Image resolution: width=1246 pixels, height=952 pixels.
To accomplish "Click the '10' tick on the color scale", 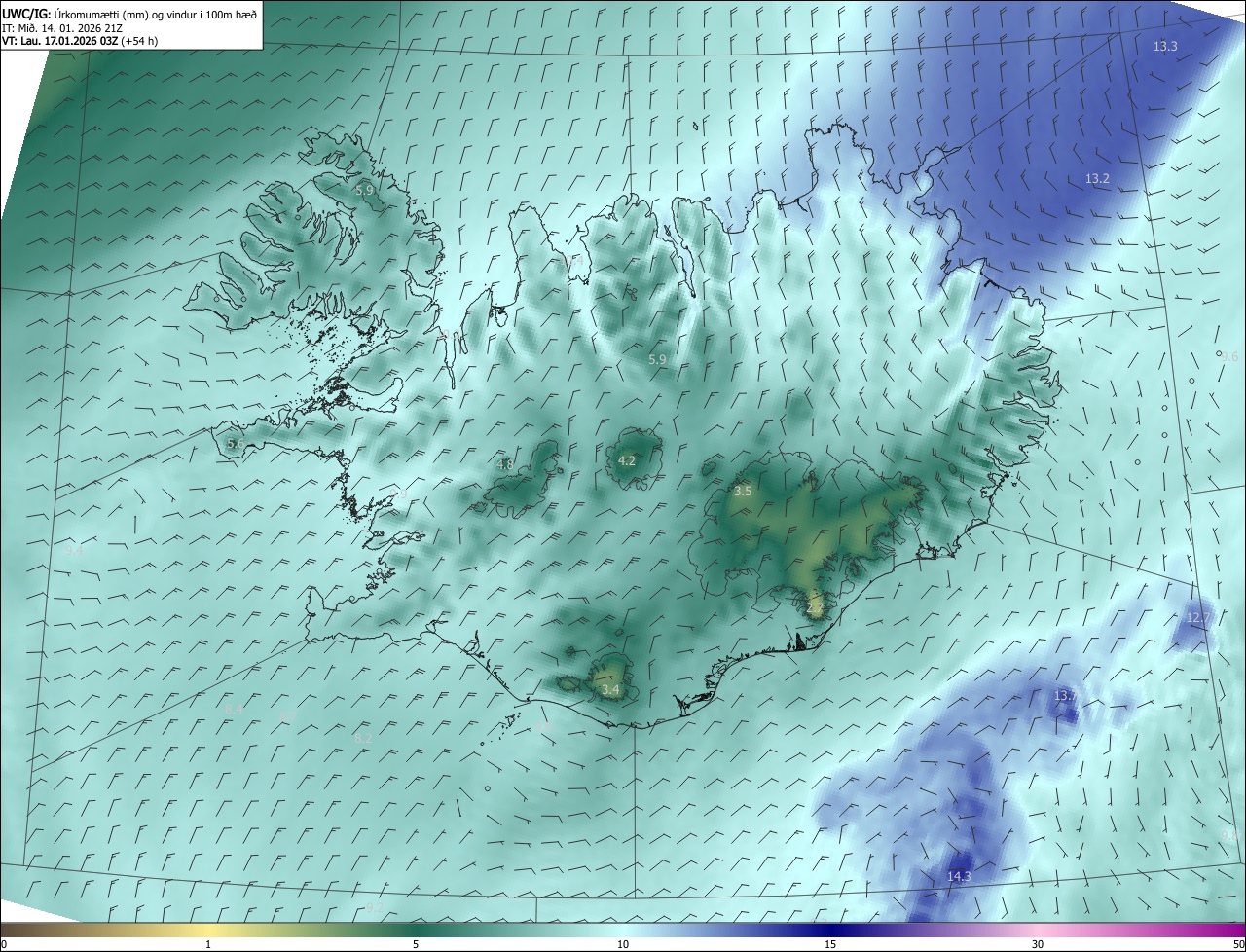I will click(623, 944).
